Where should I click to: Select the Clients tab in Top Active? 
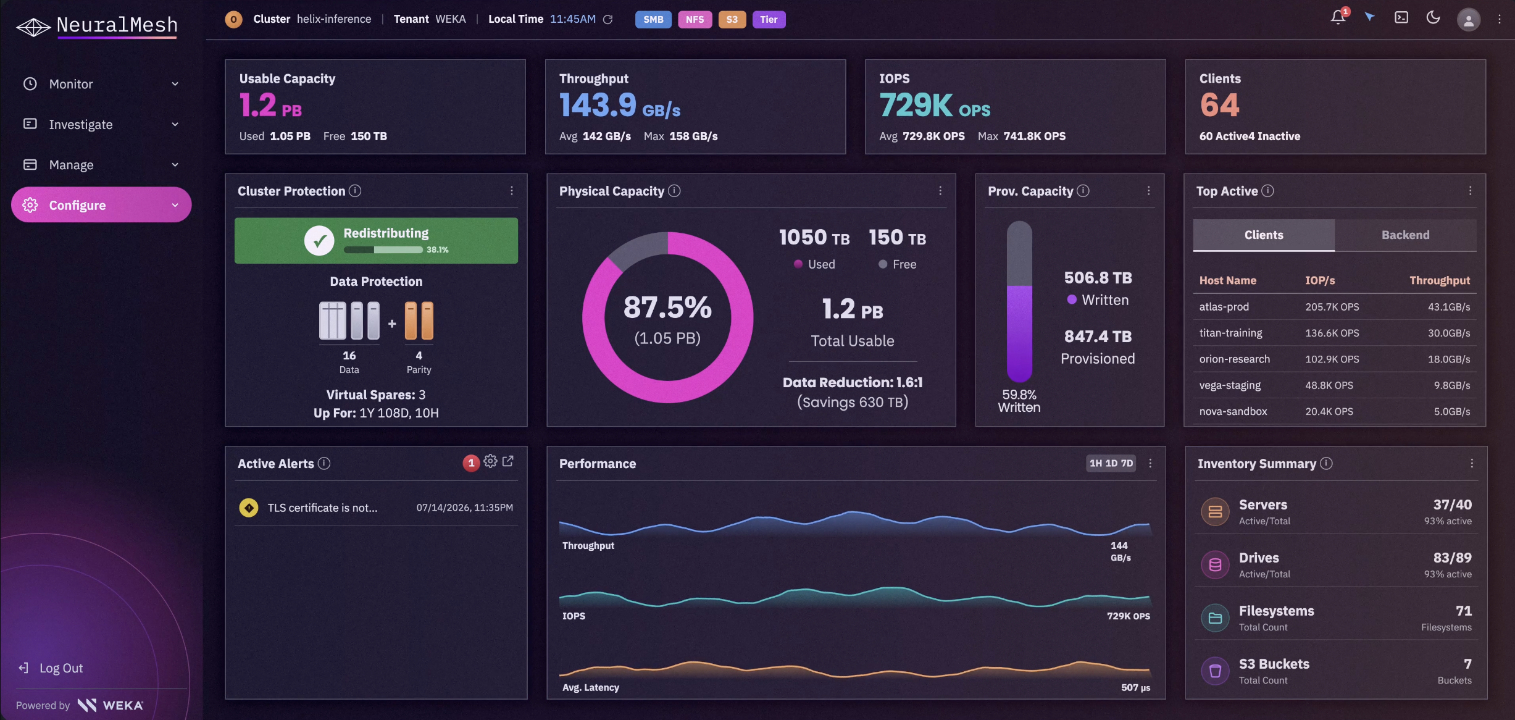[1264, 235]
